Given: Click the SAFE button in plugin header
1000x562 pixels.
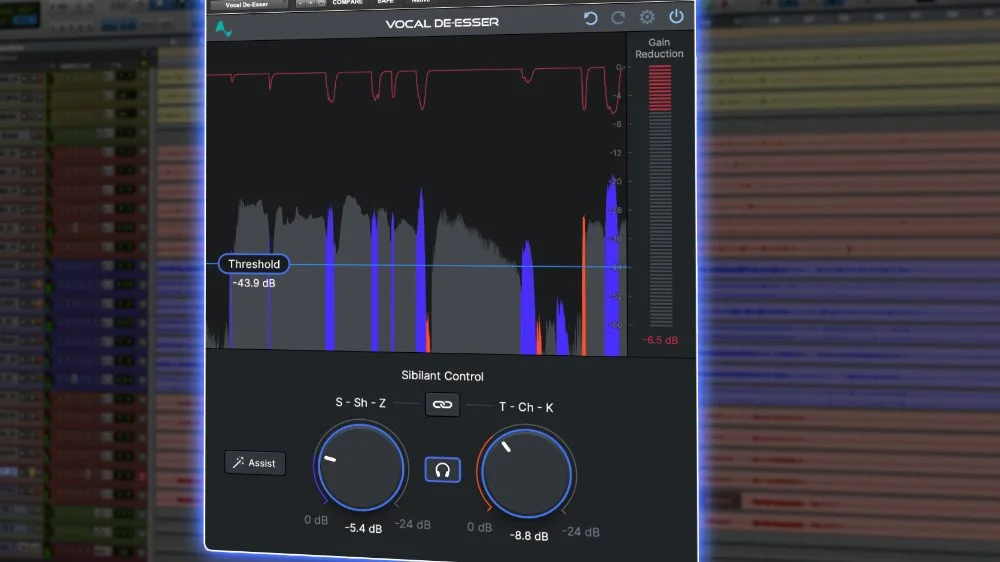Looking at the screenshot, I should click(x=385, y=3).
